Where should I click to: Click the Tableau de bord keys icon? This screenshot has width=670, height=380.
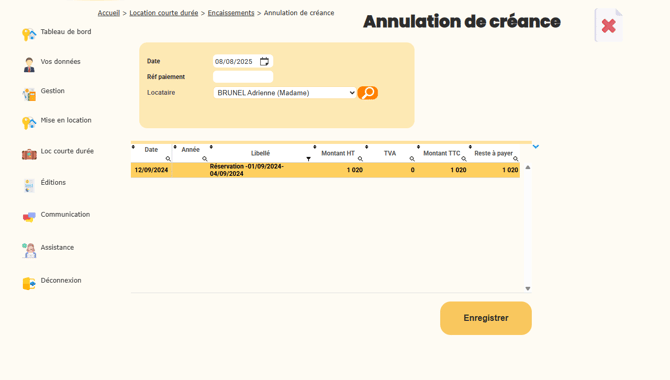click(x=29, y=34)
